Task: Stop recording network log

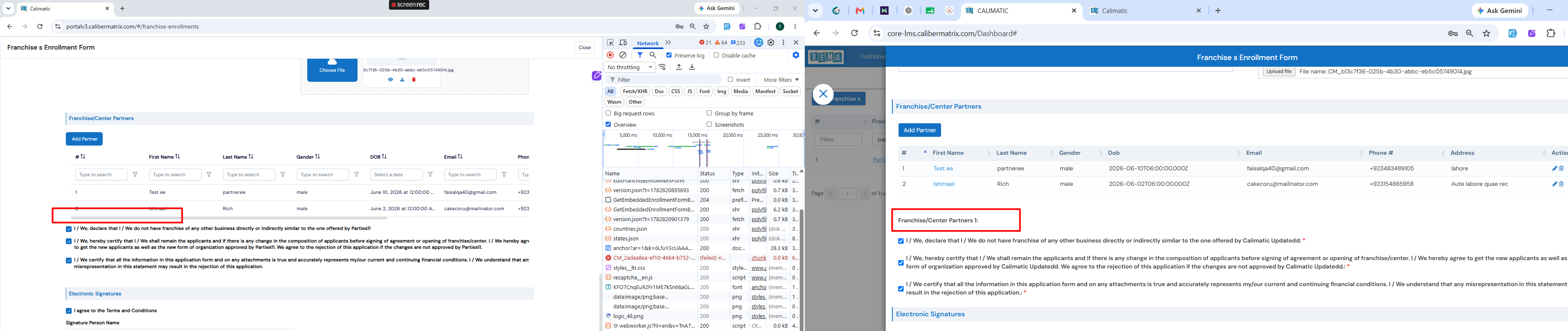Action: pyautogui.click(x=611, y=55)
